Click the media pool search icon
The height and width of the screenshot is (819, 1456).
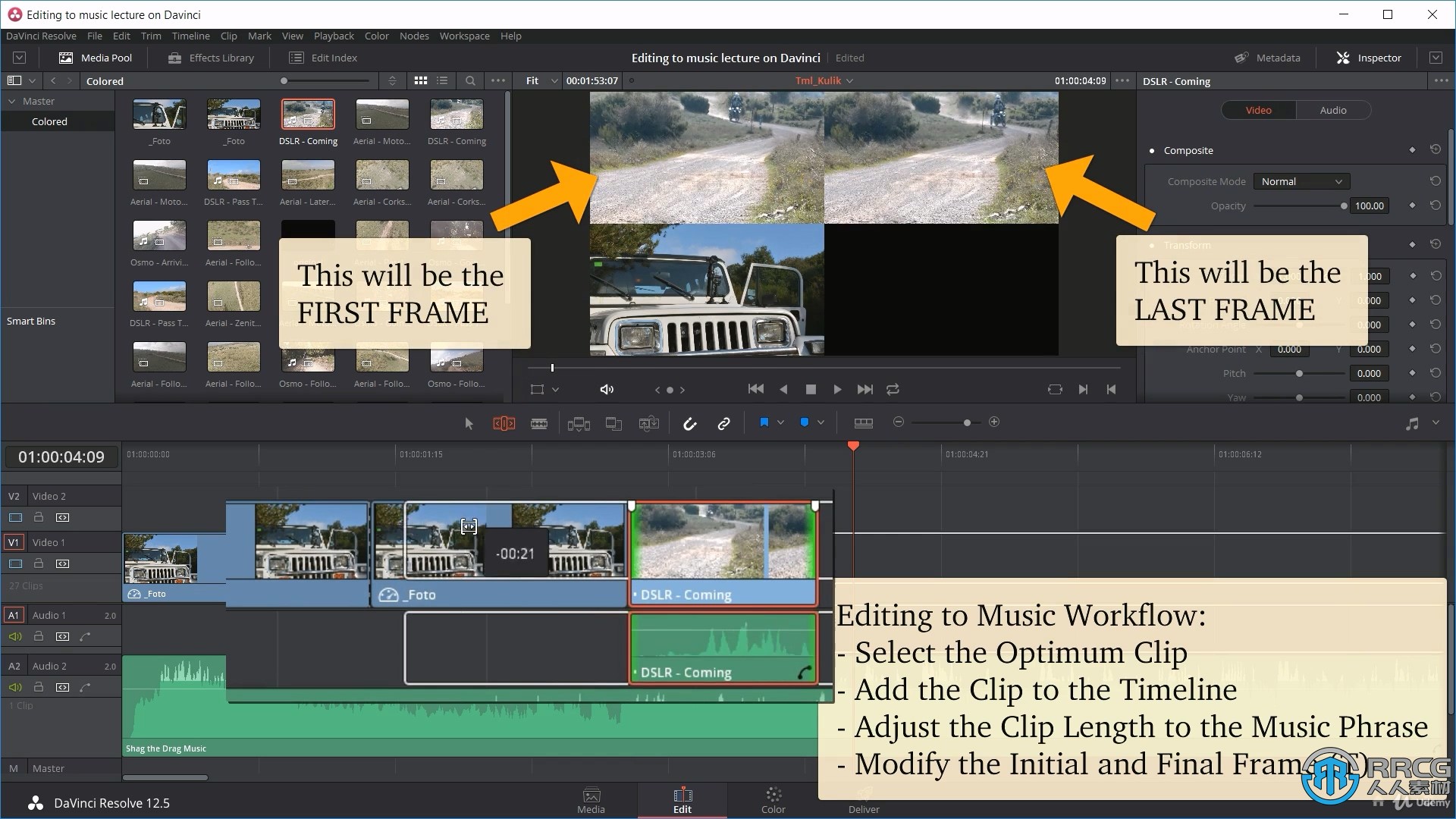coord(470,80)
